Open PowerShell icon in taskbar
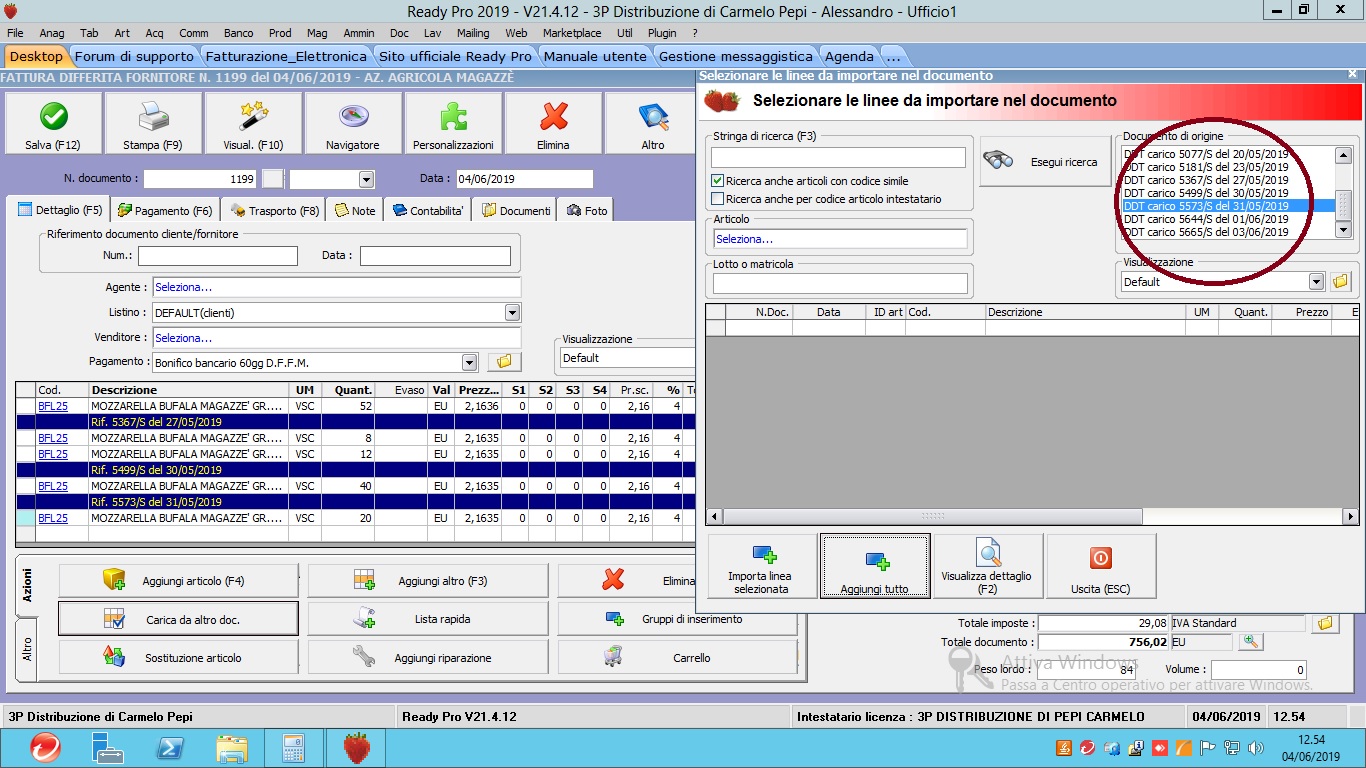 click(170, 747)
